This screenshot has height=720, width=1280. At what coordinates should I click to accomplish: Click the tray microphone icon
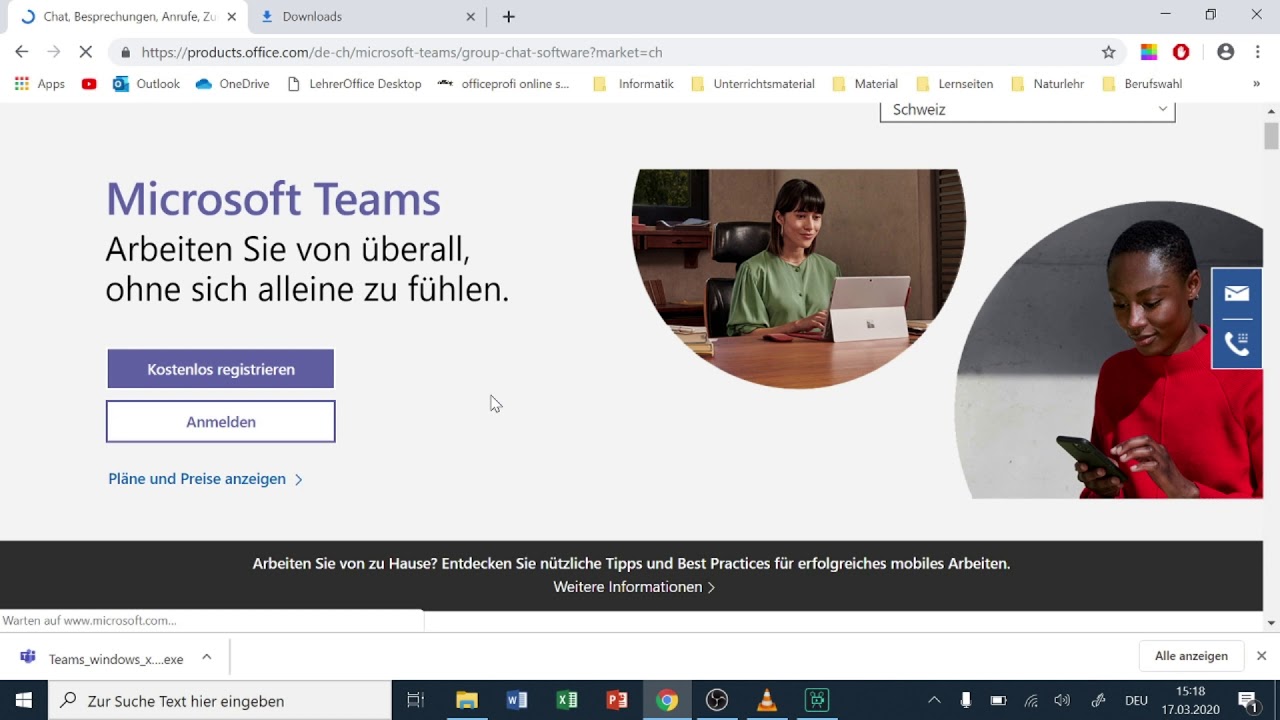966,700
